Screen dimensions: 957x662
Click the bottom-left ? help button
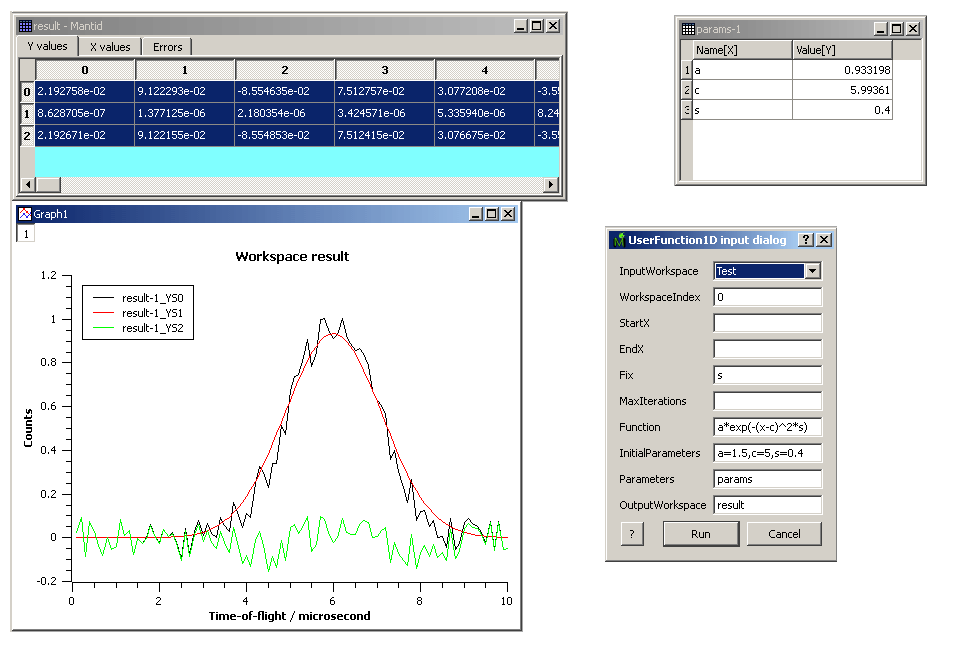(x=632, y=534)
